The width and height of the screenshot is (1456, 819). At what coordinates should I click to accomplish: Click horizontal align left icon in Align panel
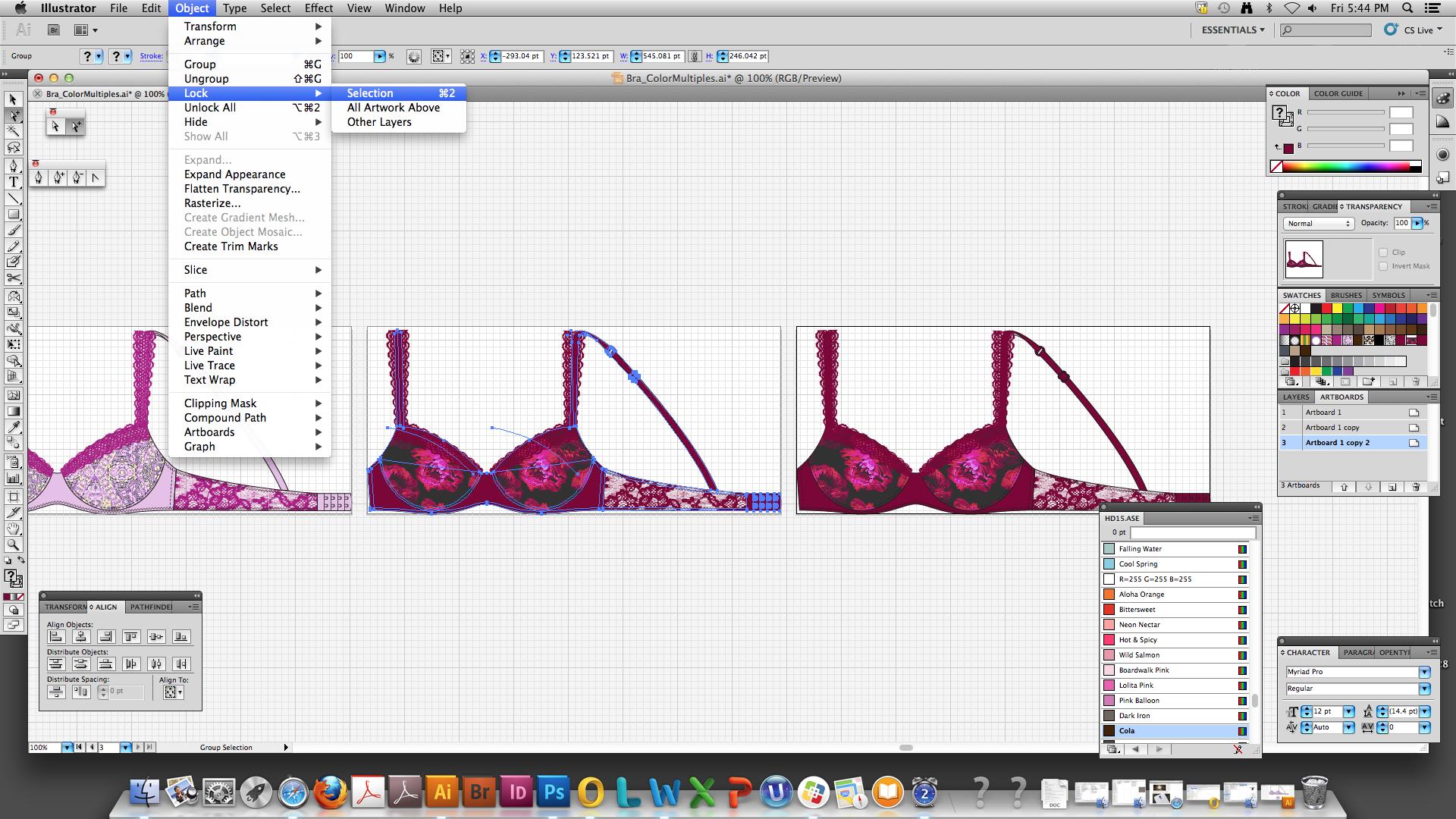point(56,637)
